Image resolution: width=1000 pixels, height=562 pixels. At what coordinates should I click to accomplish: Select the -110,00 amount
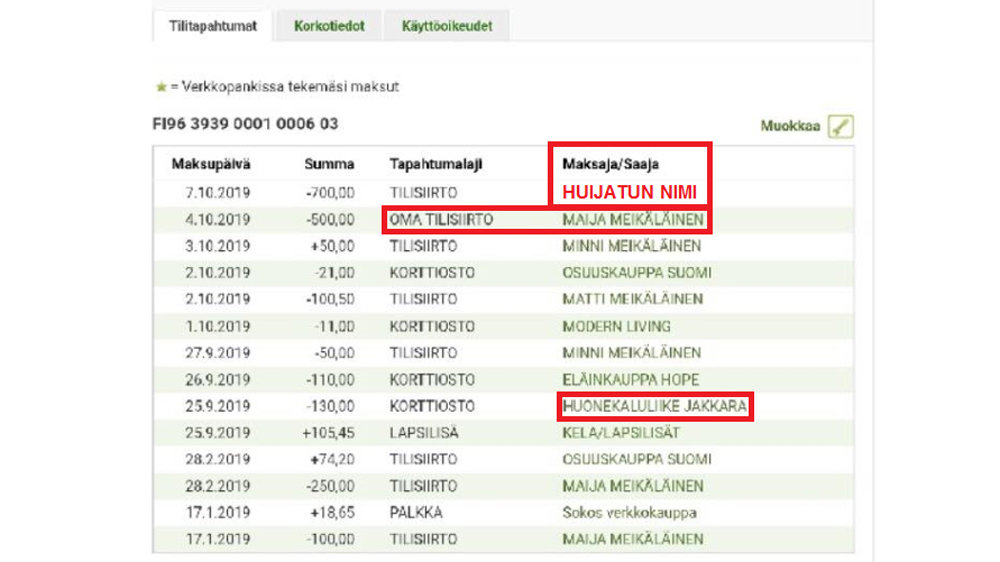[330, 380]
